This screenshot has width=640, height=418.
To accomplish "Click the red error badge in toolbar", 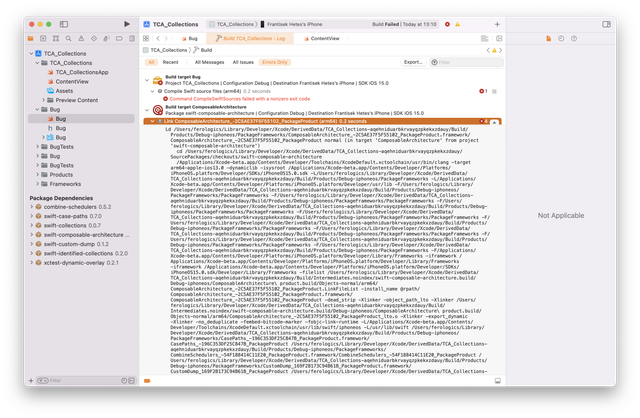I will pyautogui.click(x=447, y=24).
